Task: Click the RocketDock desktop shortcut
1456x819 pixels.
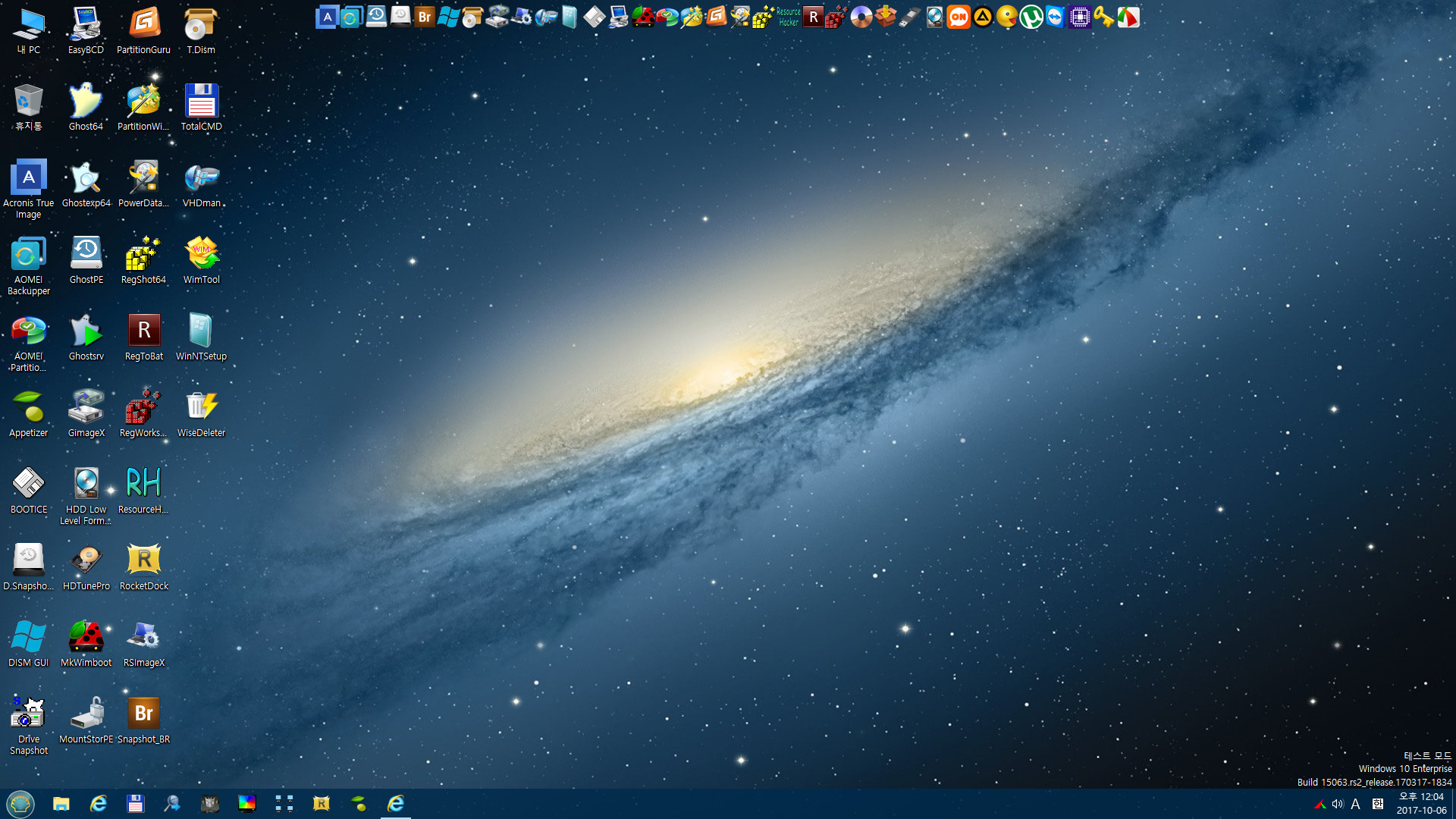Action: coord(143,567)
